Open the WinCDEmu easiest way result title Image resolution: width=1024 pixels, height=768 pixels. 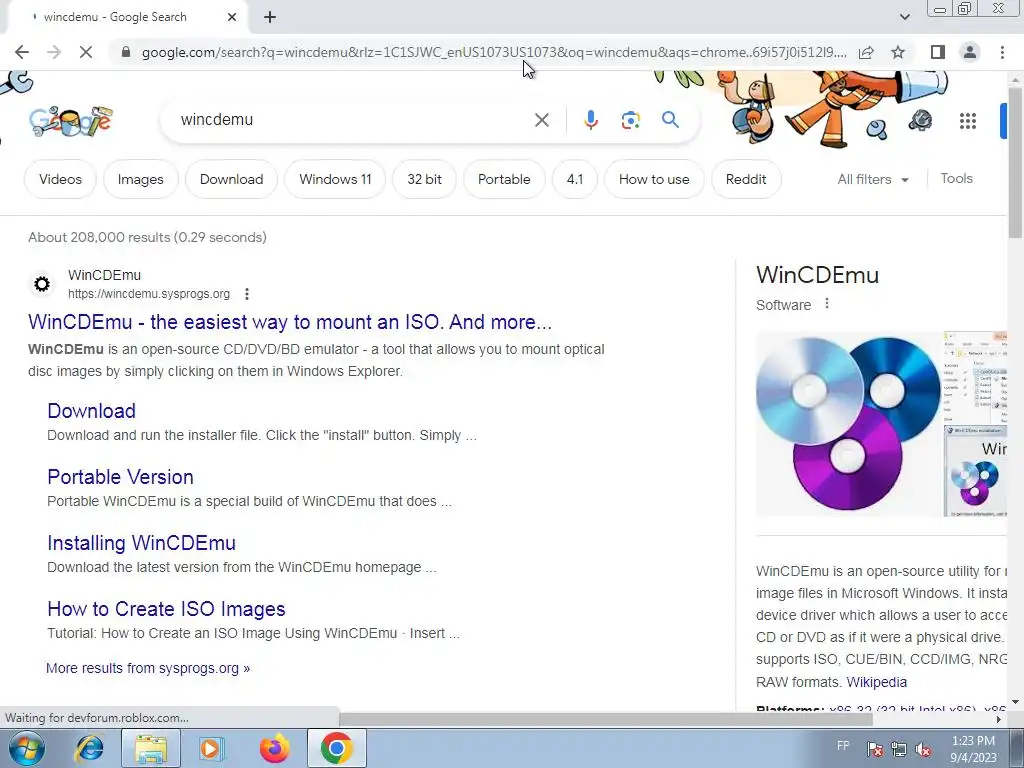[x=290, y=322]
